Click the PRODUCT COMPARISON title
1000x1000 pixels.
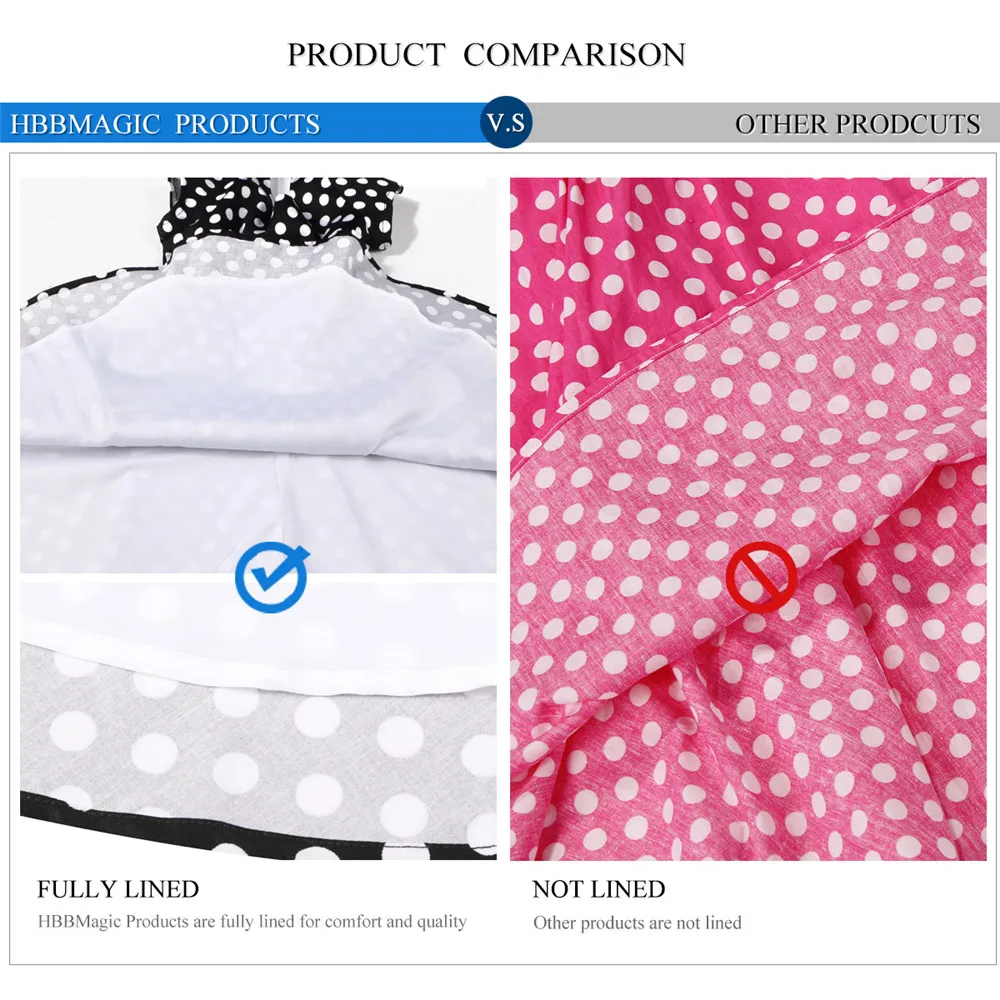coord(486,55)
